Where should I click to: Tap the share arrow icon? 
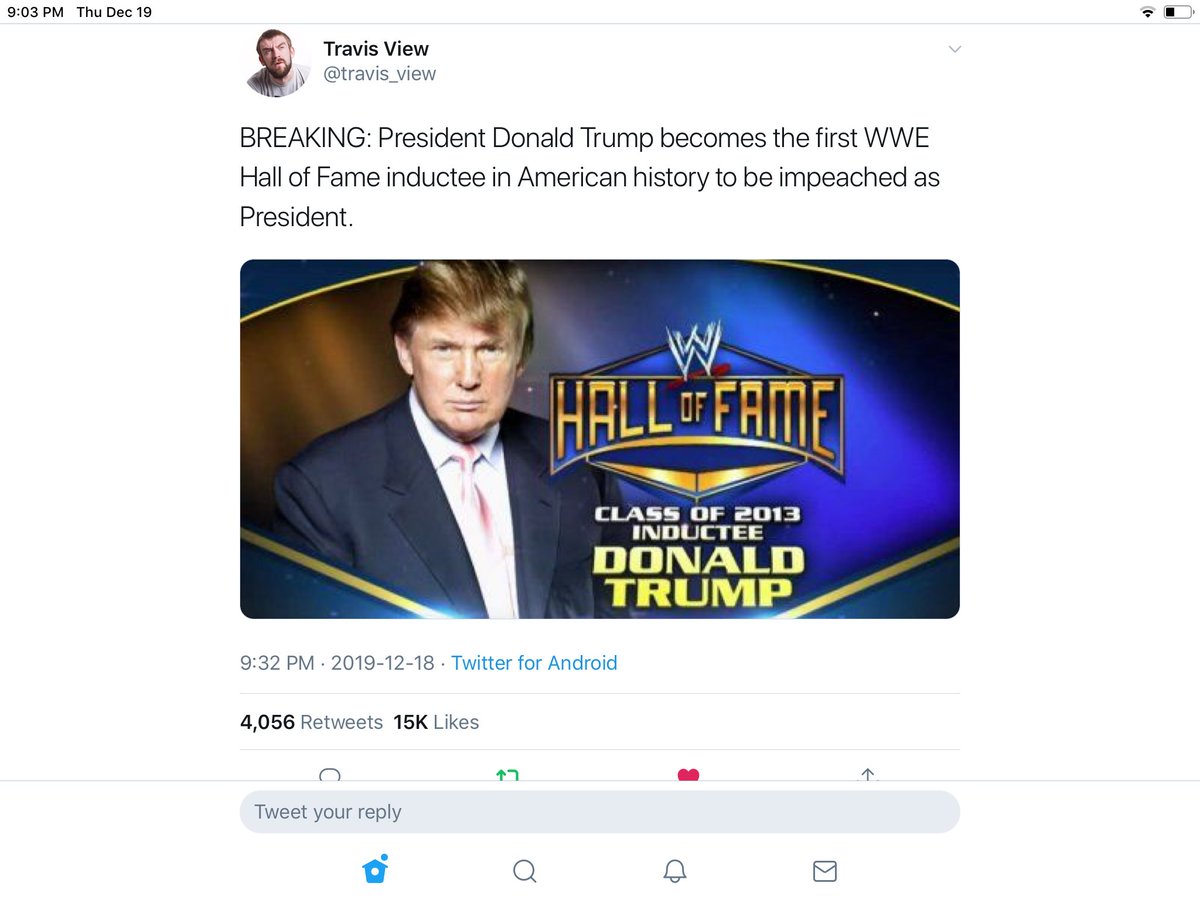click(868, 775)
